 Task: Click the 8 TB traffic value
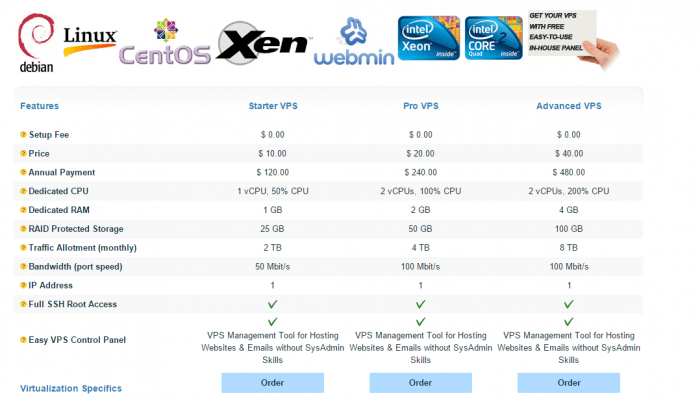[569, 247]
